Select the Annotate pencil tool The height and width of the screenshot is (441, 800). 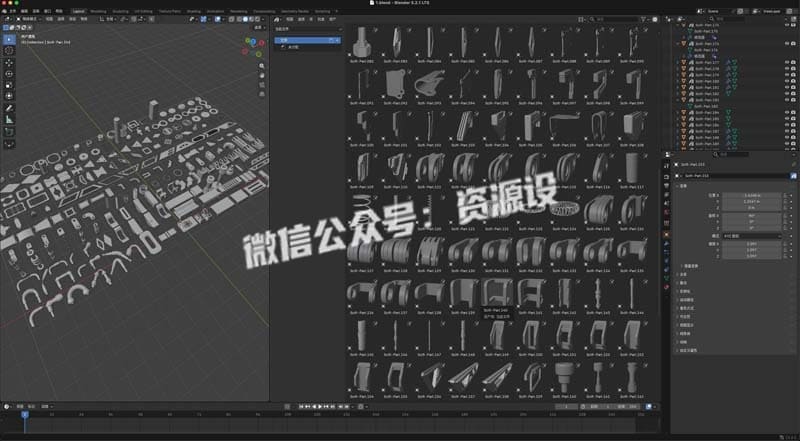click(9, 108)
